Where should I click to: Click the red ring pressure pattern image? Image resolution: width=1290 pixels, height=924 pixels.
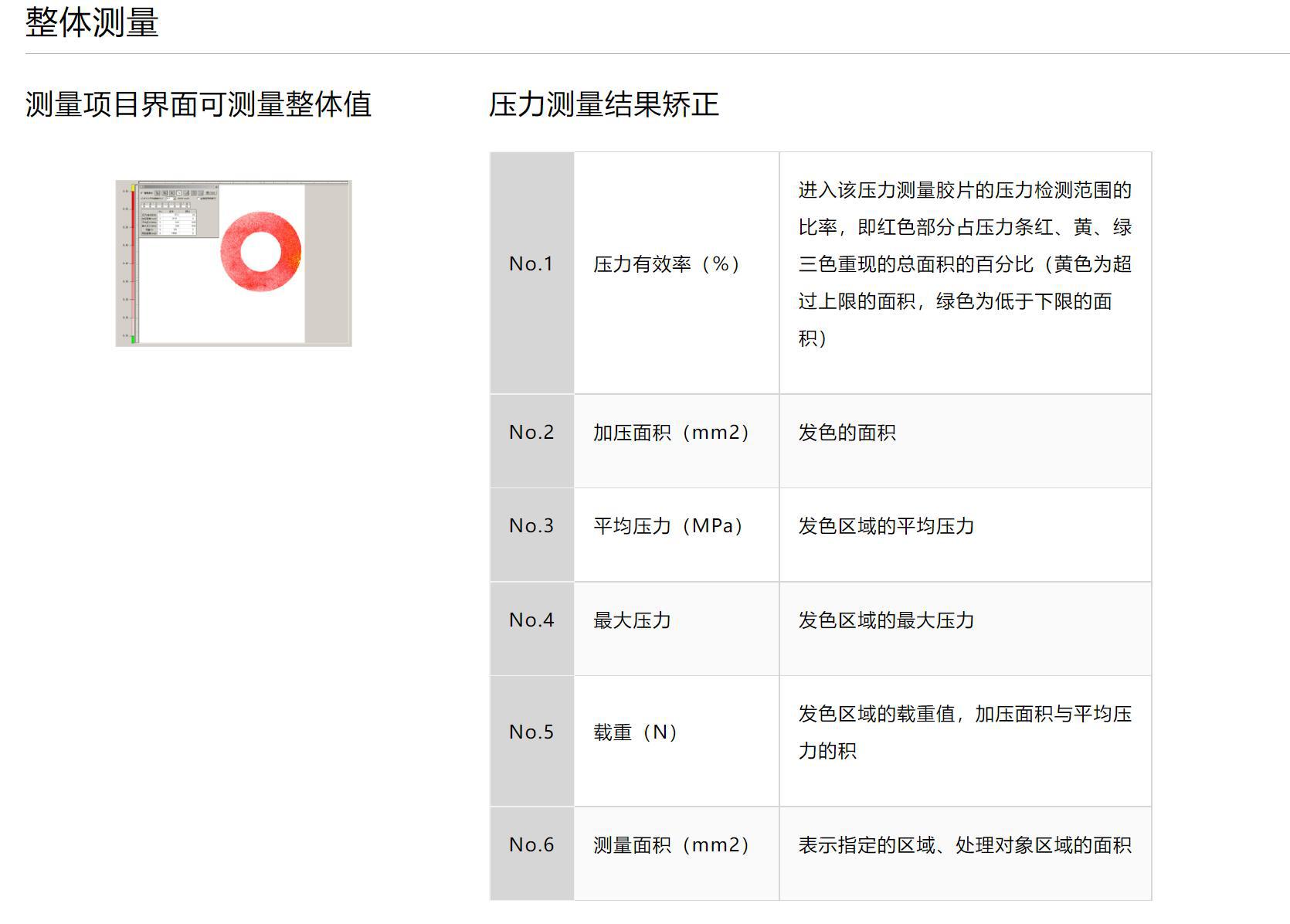tap(260, 252)
